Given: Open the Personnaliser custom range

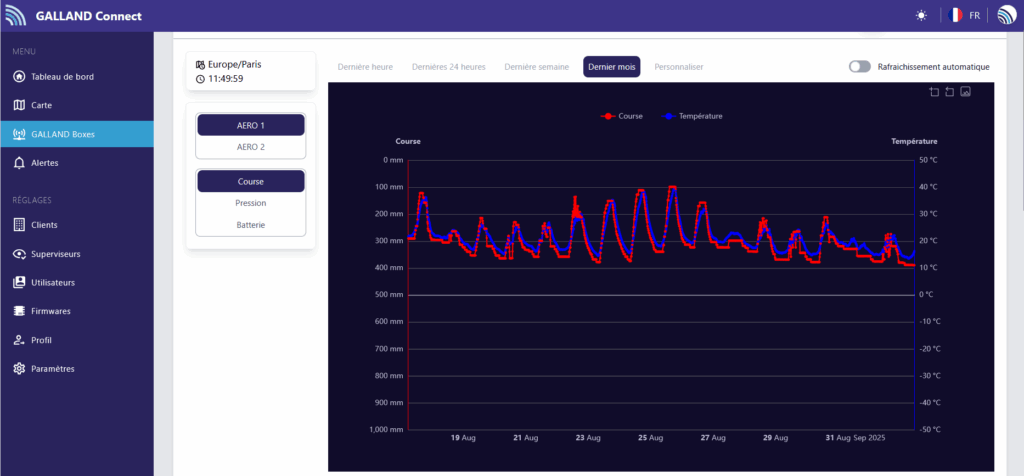Looking at the screenshot, I should click(x=679, y=67).
